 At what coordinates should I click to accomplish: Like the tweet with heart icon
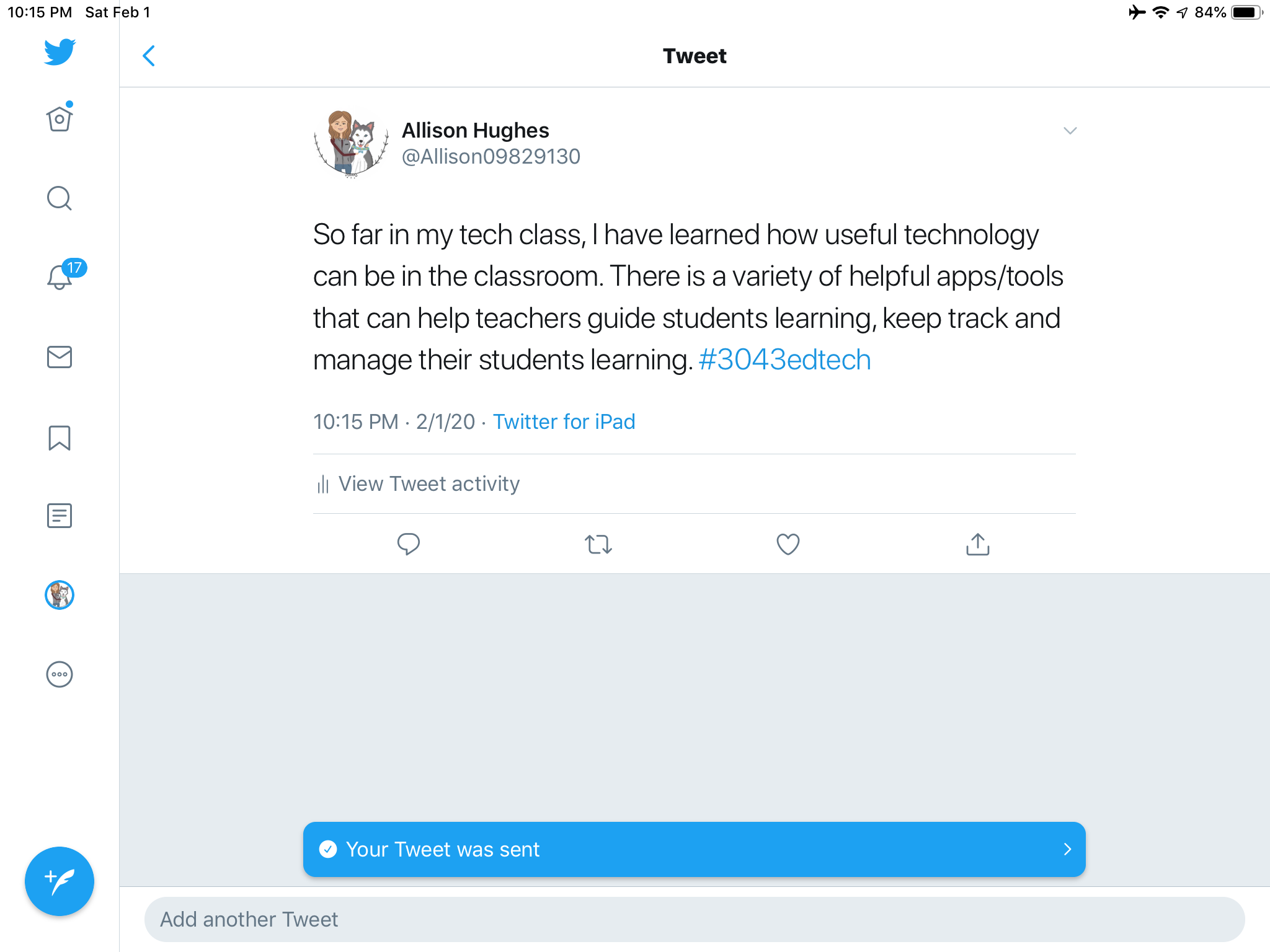tap(788, 544)
